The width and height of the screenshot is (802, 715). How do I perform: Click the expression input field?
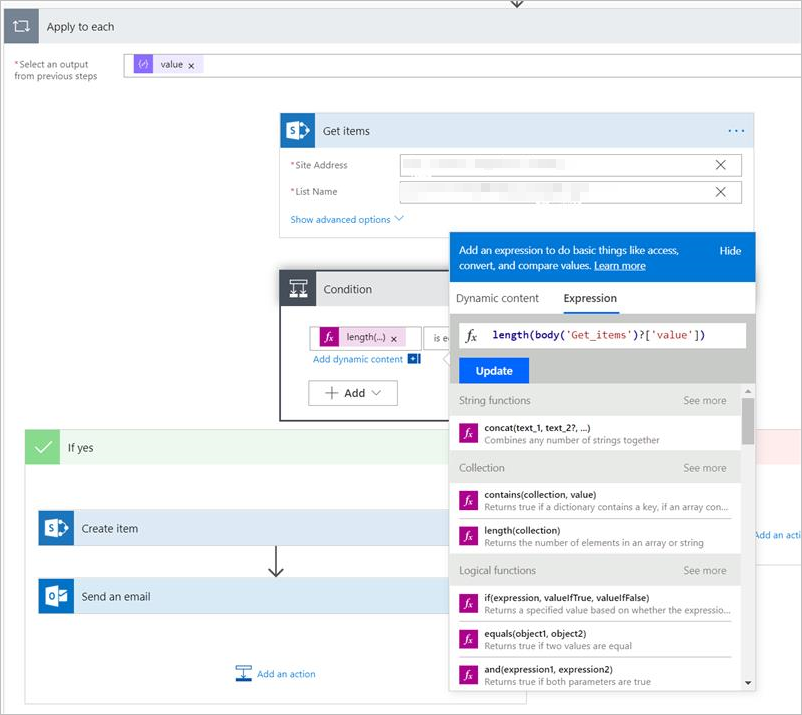[615, 335]
